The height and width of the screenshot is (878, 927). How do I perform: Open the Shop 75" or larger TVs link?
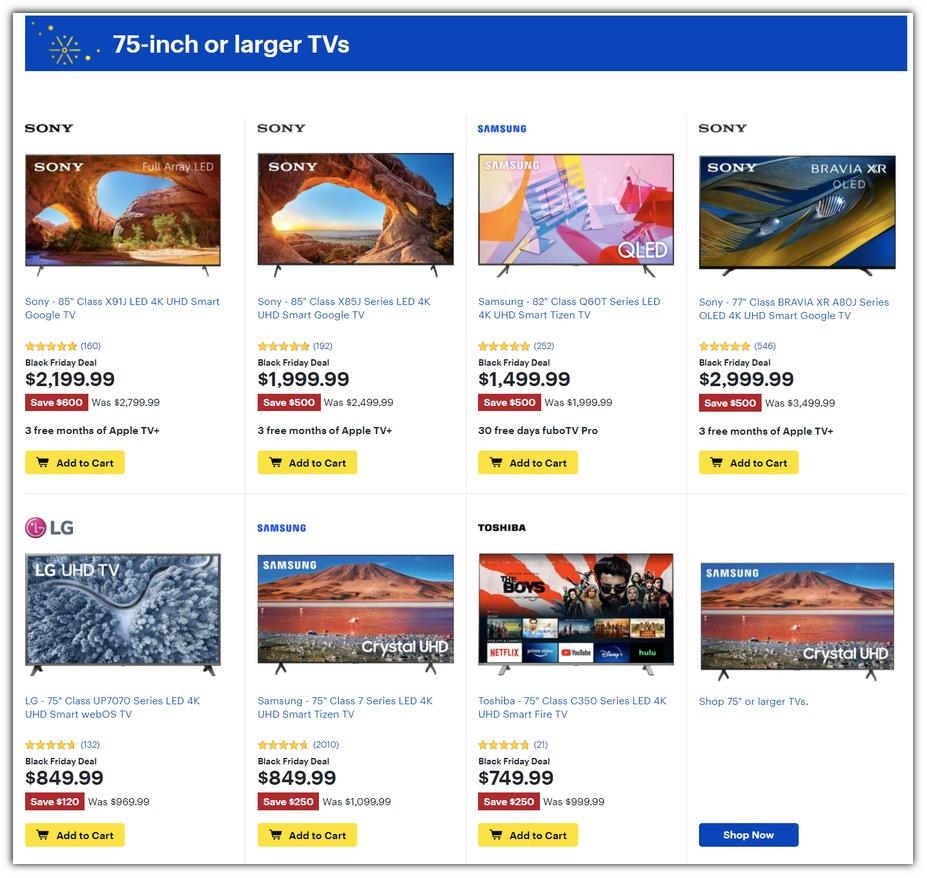(x=753, y=701)
